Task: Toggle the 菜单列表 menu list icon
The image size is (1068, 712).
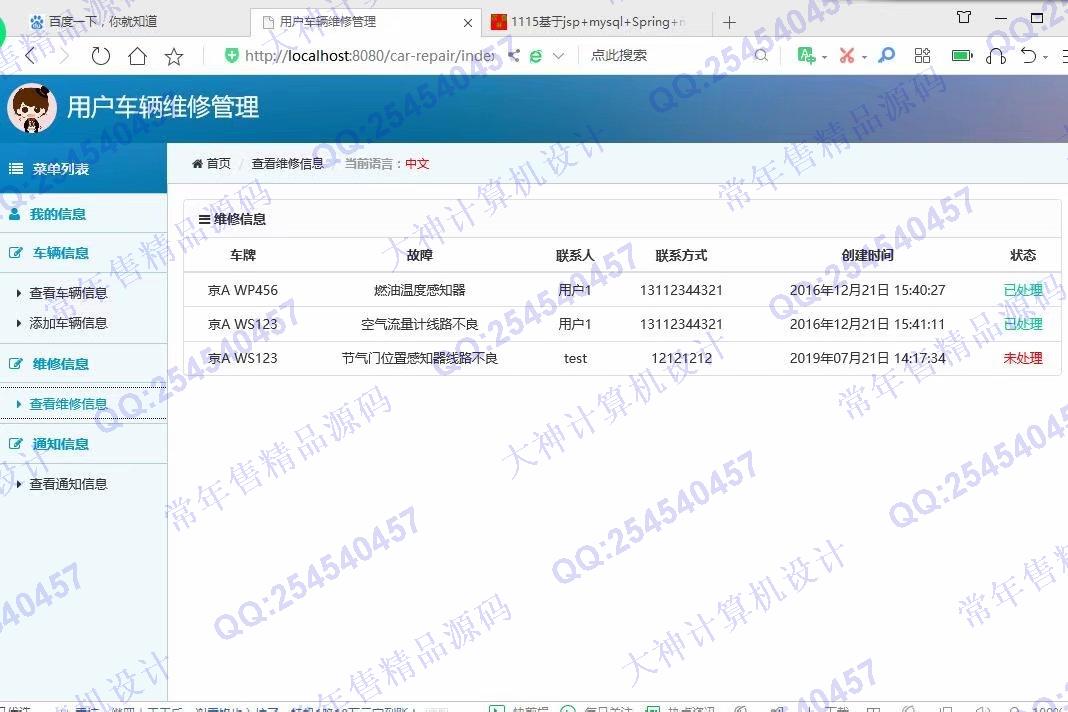Action: click(x=16, y=168)
